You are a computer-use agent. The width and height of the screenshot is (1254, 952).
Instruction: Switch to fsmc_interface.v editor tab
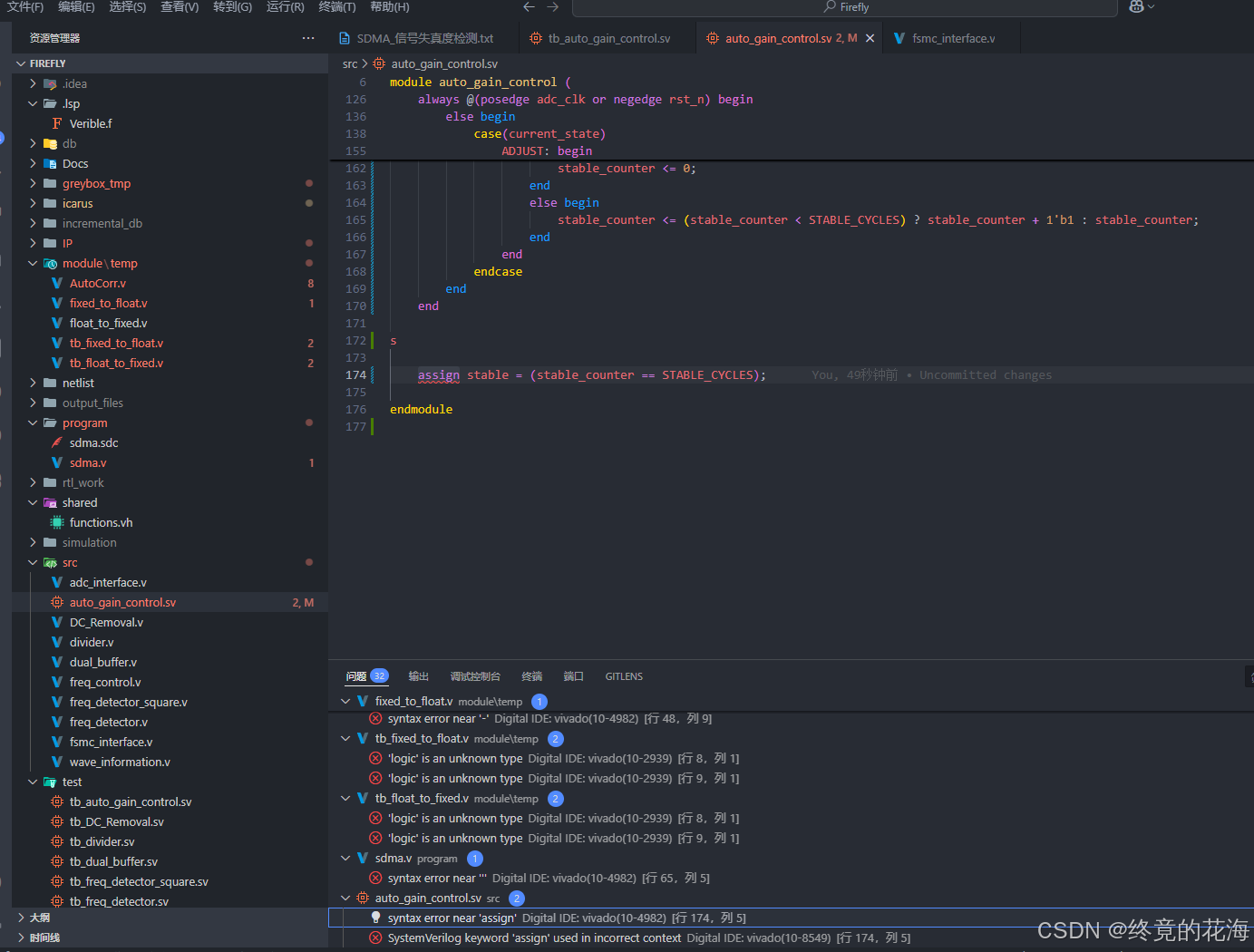pyautogui.click(x=951, y=38)
